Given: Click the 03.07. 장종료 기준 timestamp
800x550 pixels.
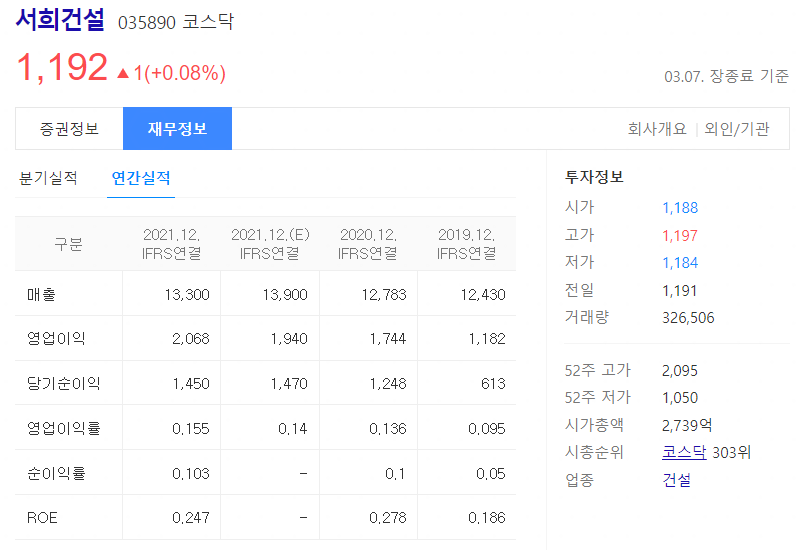Looking at the screenshot, I should point(726,77).
